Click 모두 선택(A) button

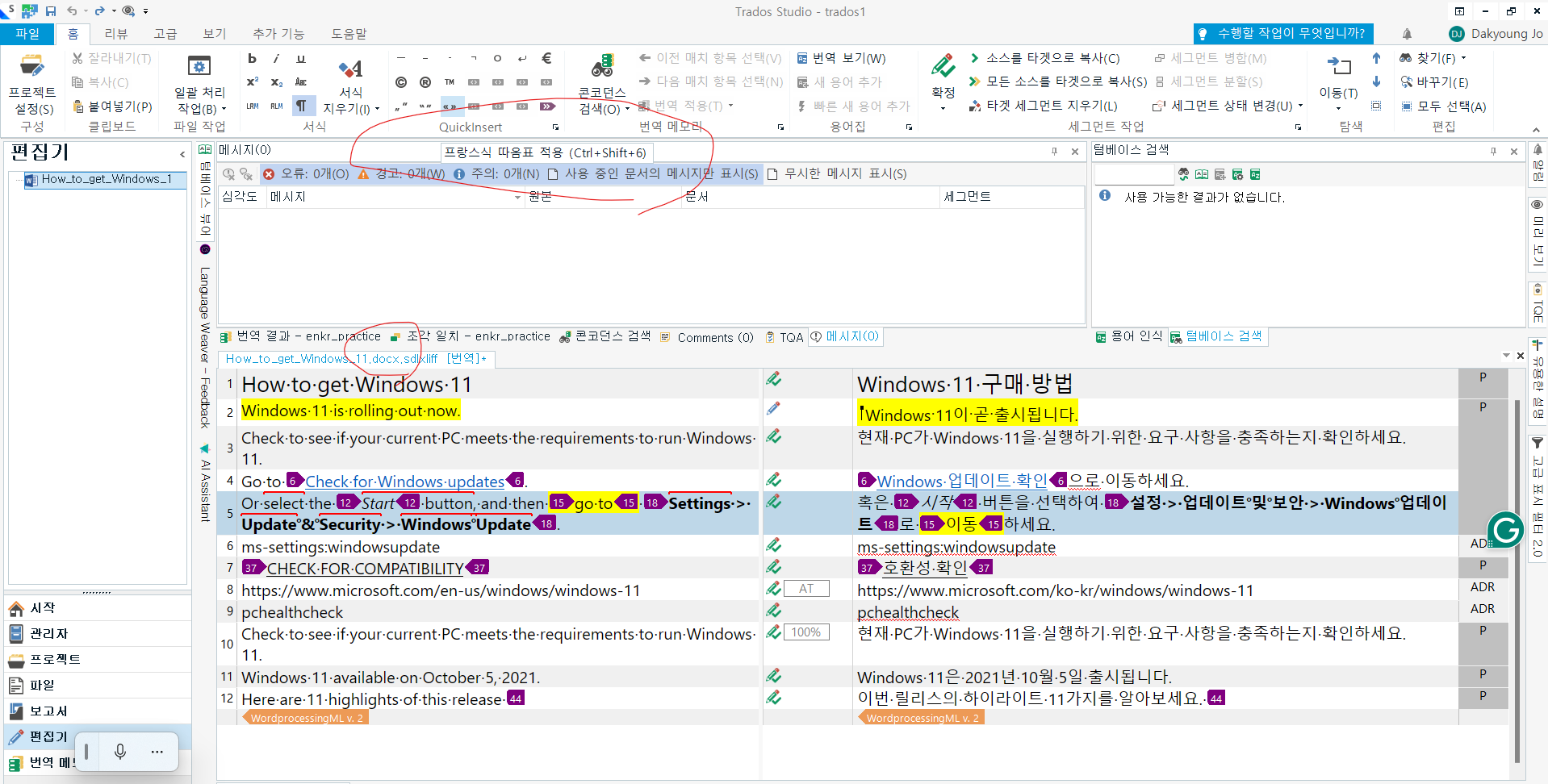[1443, 106]
